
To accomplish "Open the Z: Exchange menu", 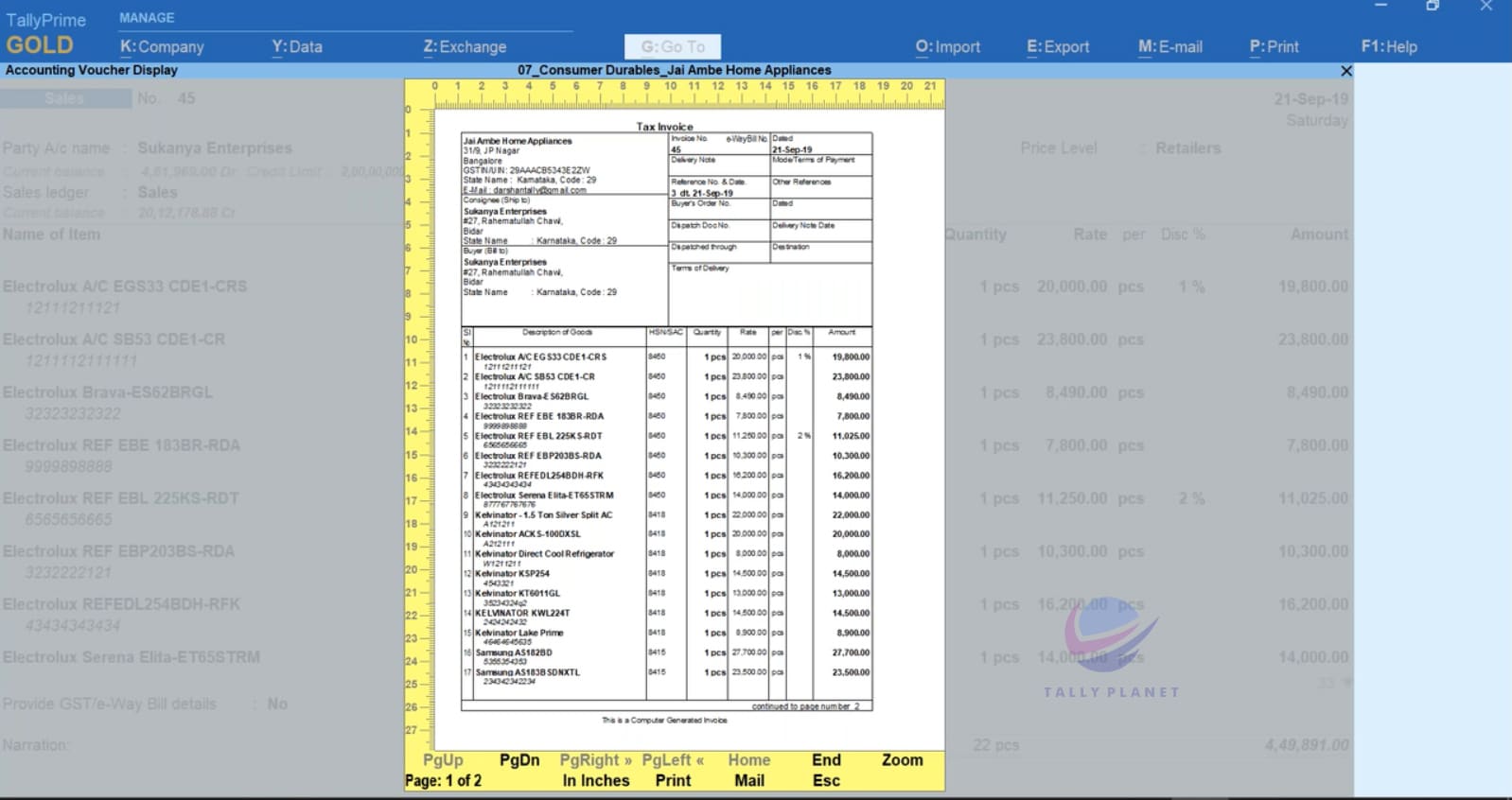I will pos(465,46).
